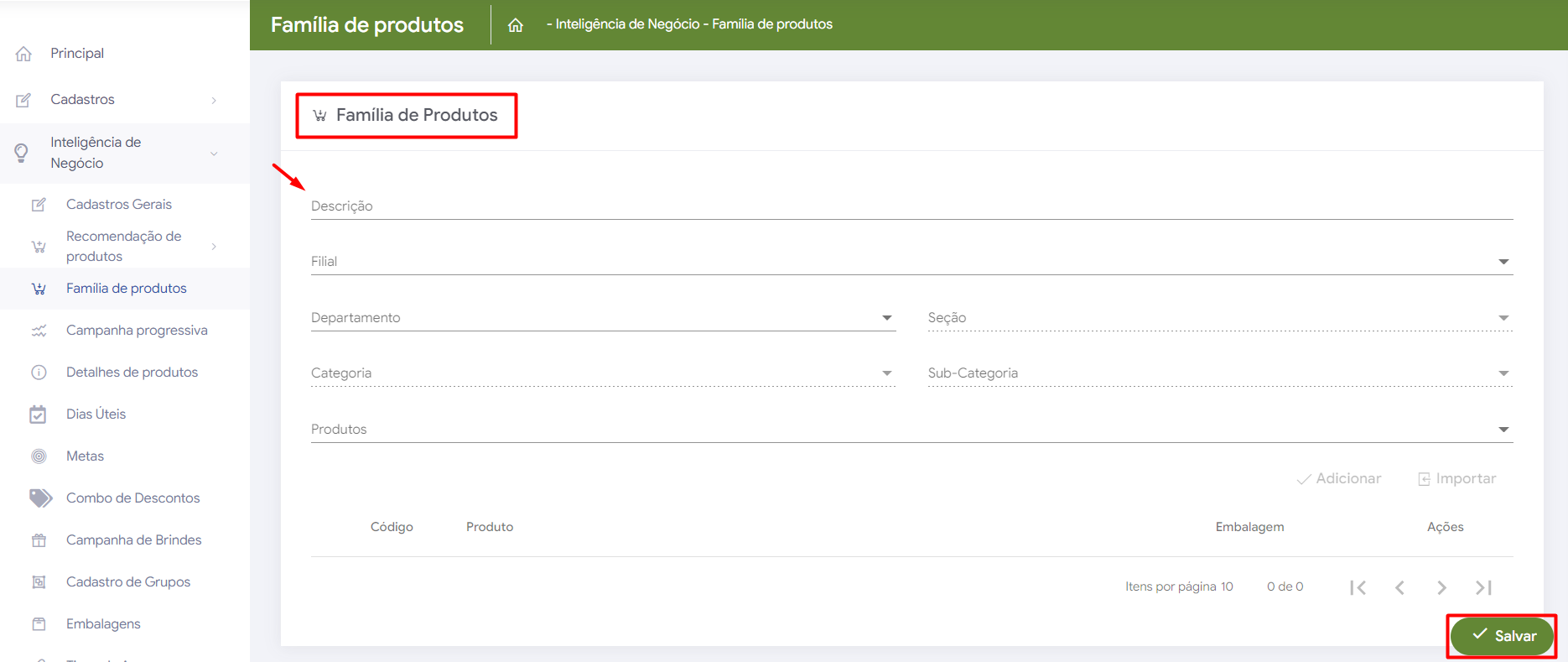The width and height of the screenshot is (1568, 662).
Task: Open the Produtos dropdown
Action: 911,430
